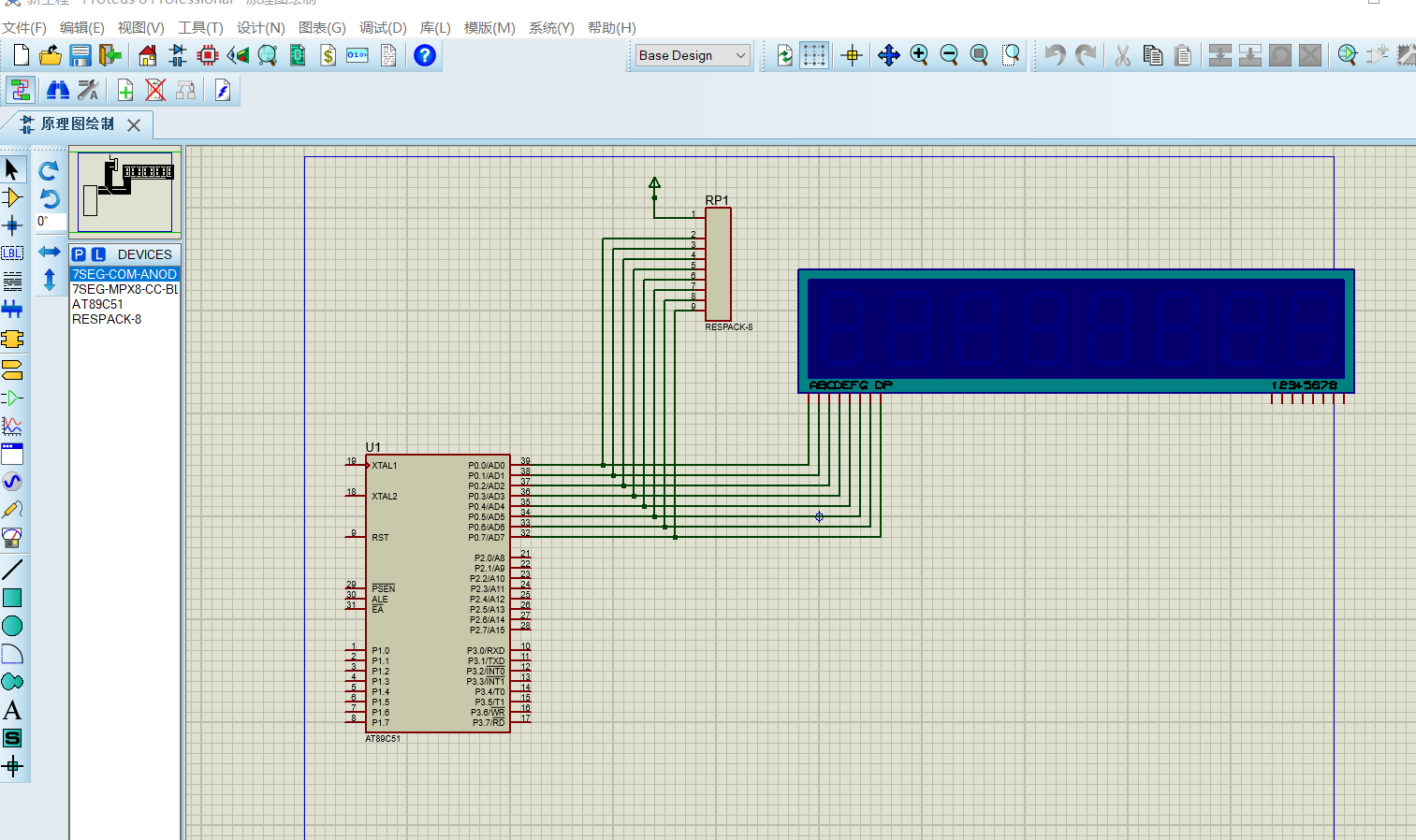Choose Junction Dot Mode tool
1416x840 pixels.
tap(12, 225)
